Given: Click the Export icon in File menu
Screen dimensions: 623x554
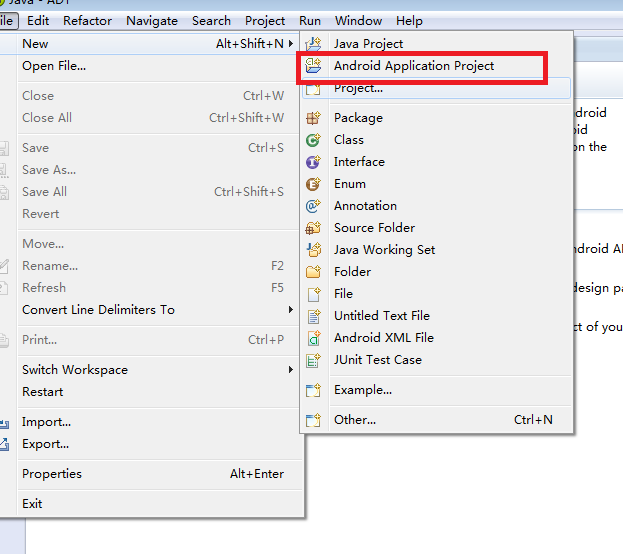Looking at the screenshot, I should pos(4,444).
